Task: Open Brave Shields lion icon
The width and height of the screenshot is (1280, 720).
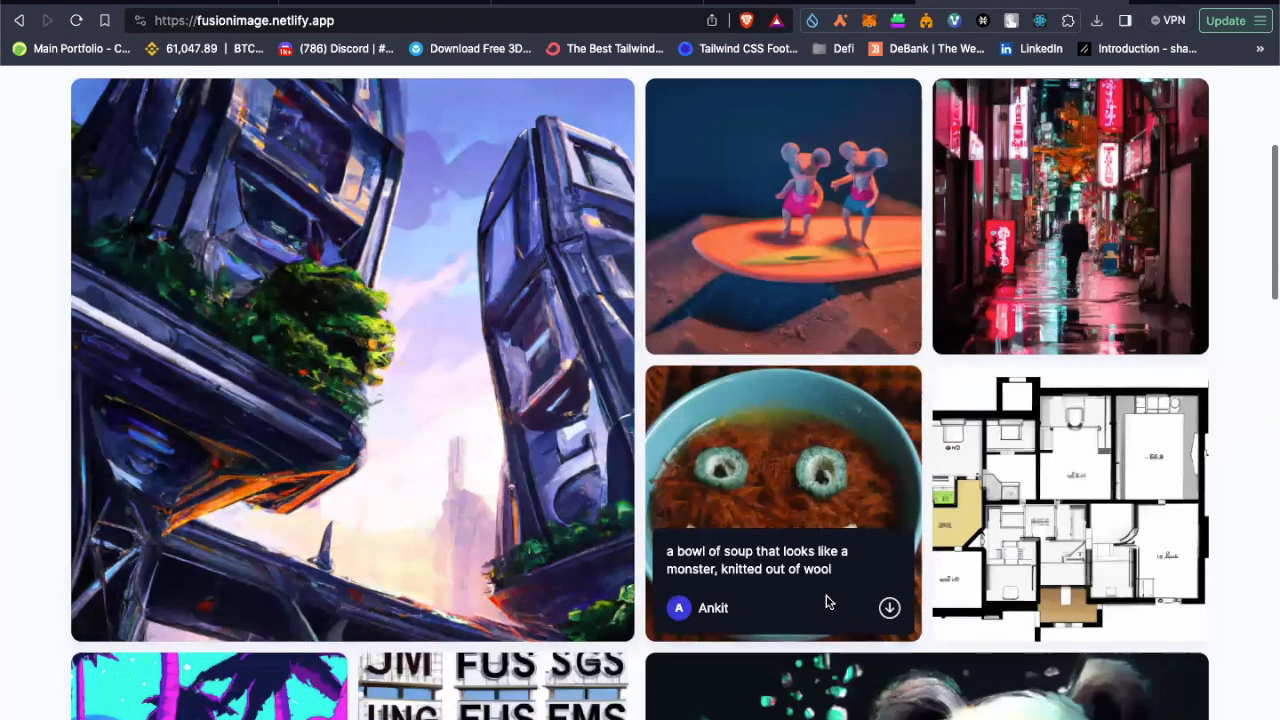Action: tap(746, 20)
